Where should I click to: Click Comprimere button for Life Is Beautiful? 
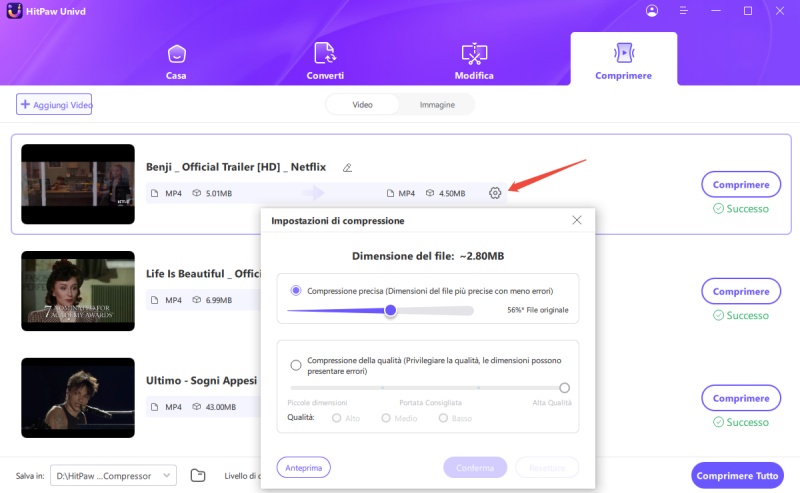coord(741,291)
